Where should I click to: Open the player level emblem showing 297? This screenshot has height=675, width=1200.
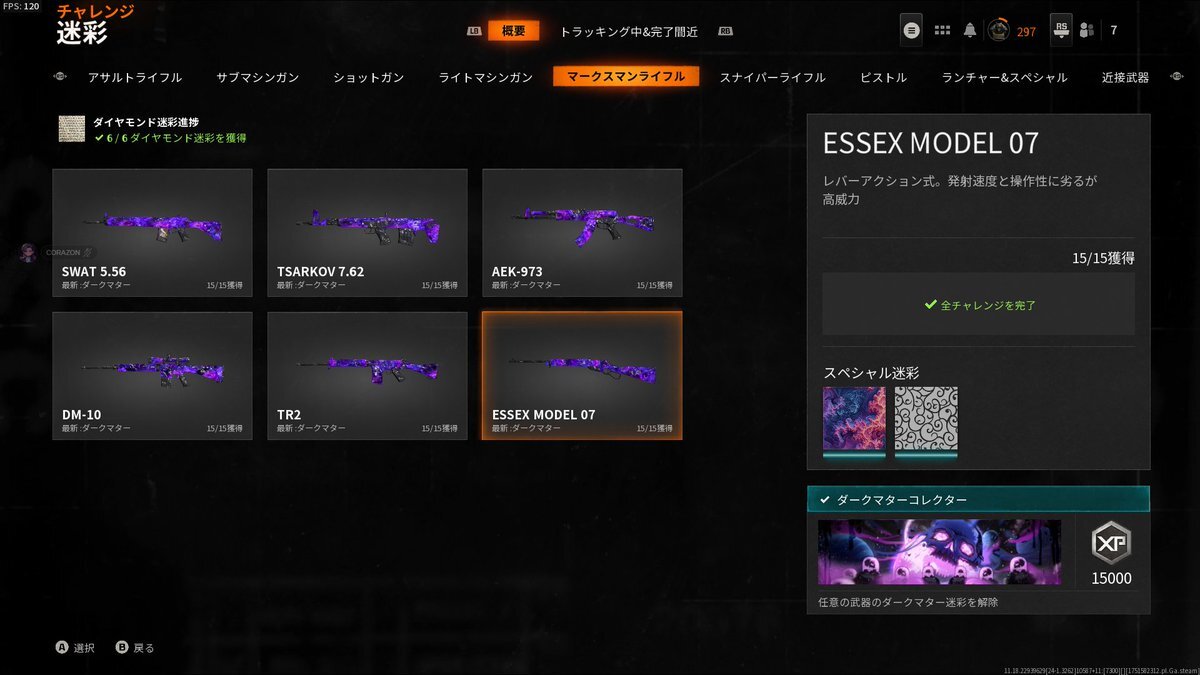tap(998, 31)
